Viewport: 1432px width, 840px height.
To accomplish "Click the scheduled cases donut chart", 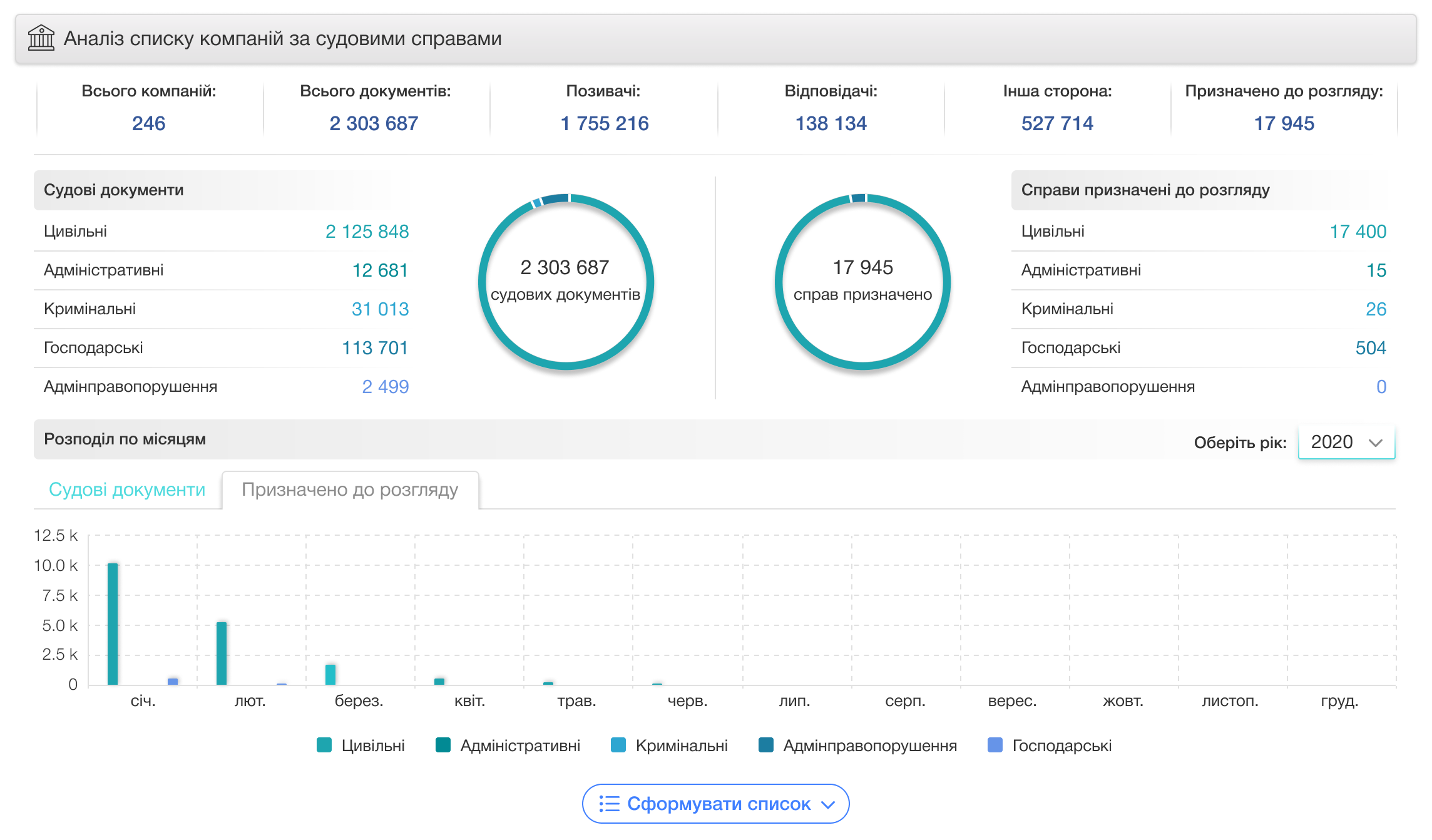I will pos(862,282).
